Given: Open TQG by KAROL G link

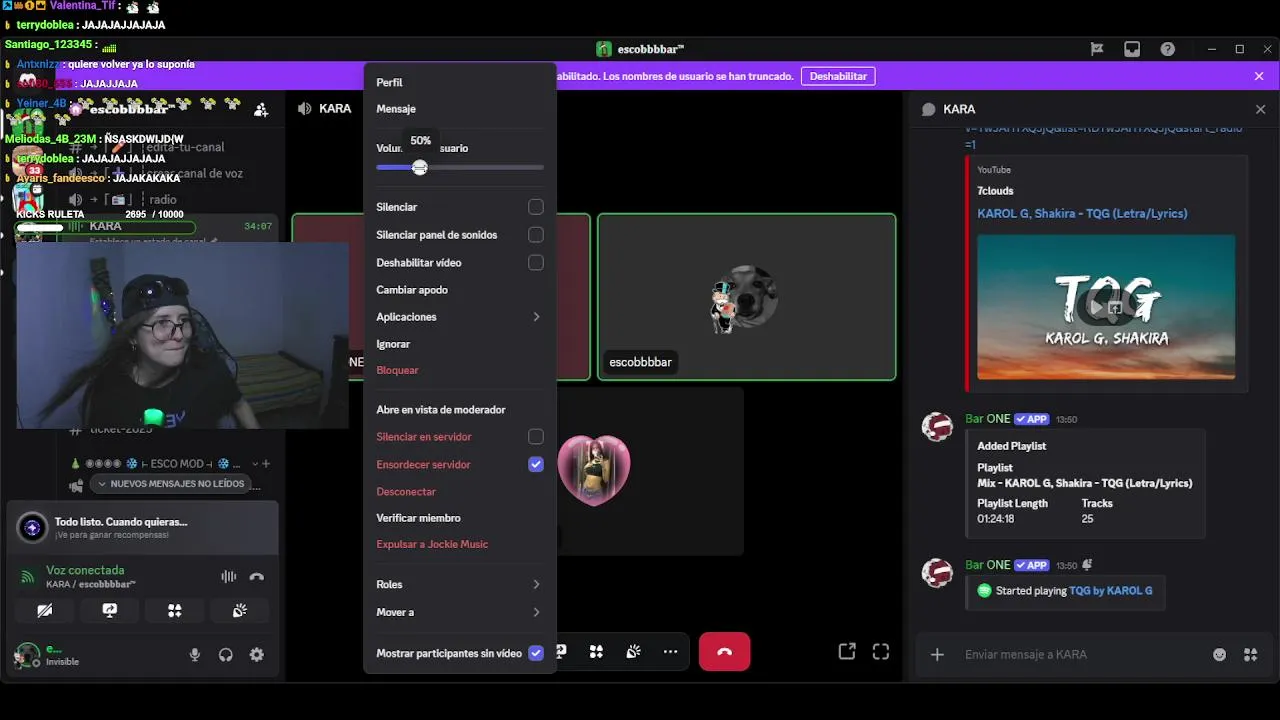Looking at the screenshot, I should tap(1110, 591).
